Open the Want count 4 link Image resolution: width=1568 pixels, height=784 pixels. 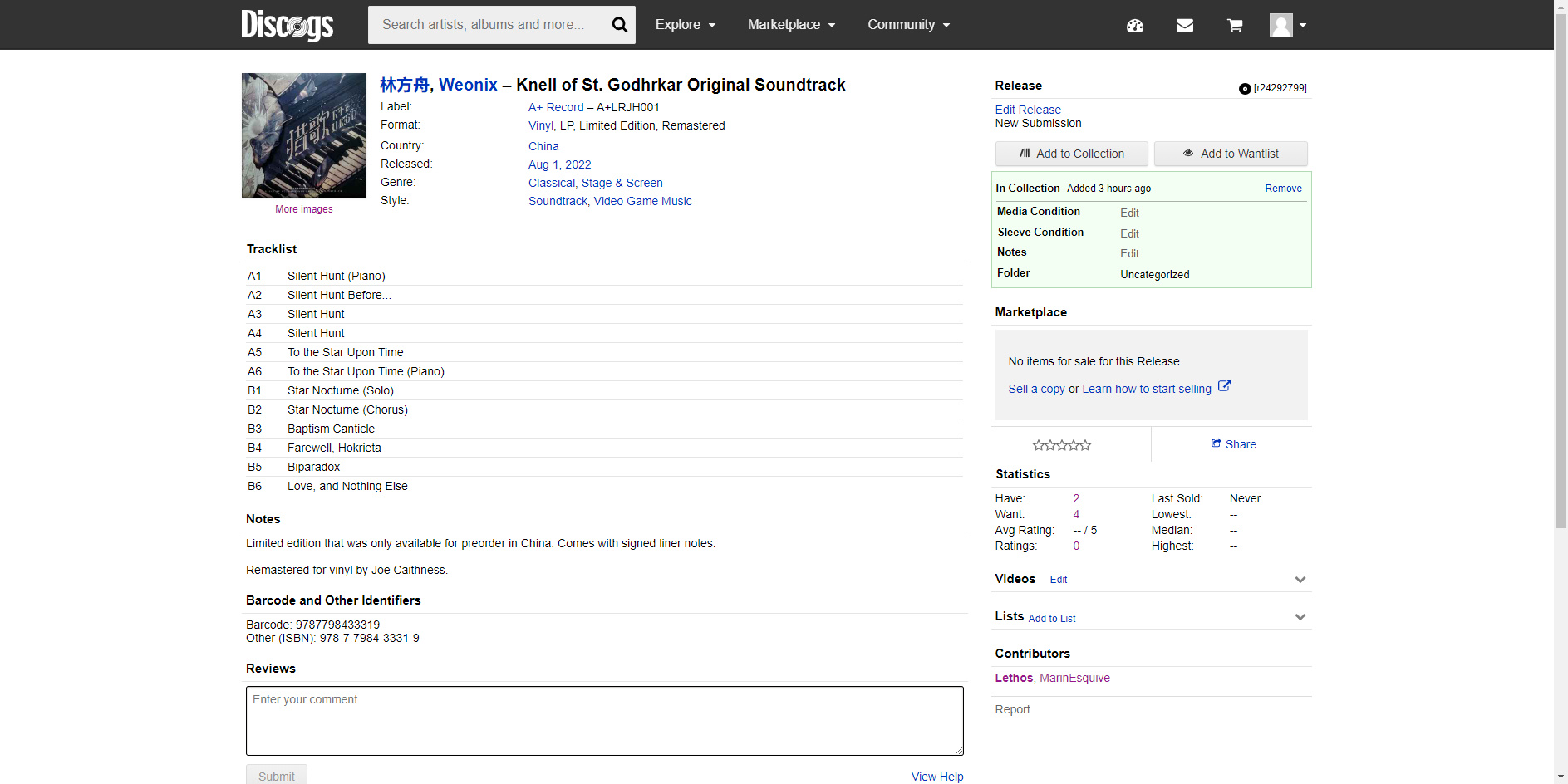[1076, 514]
